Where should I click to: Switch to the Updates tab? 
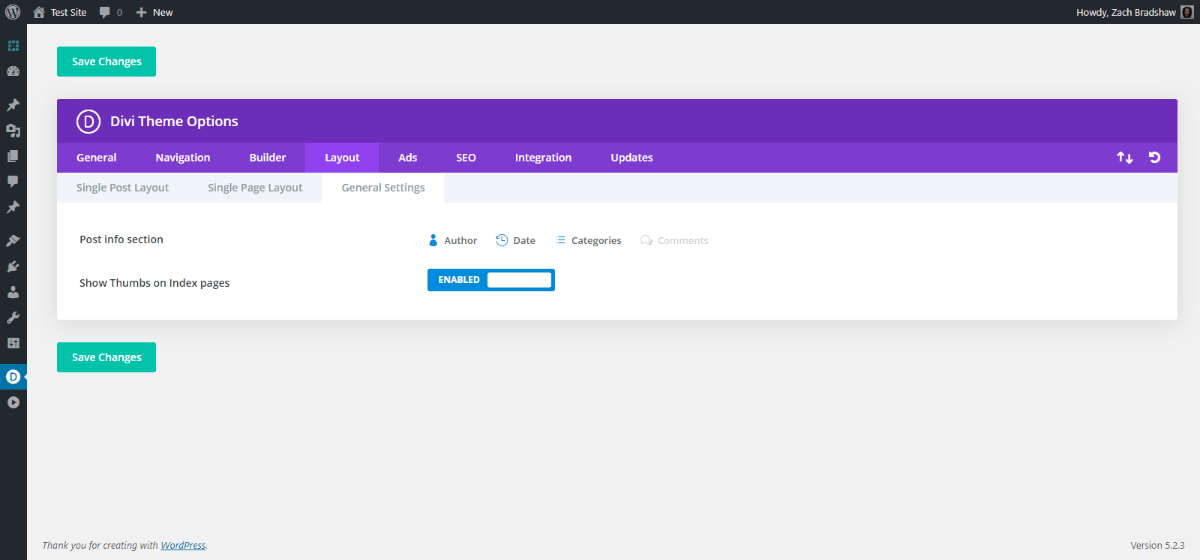click(632, 158)
